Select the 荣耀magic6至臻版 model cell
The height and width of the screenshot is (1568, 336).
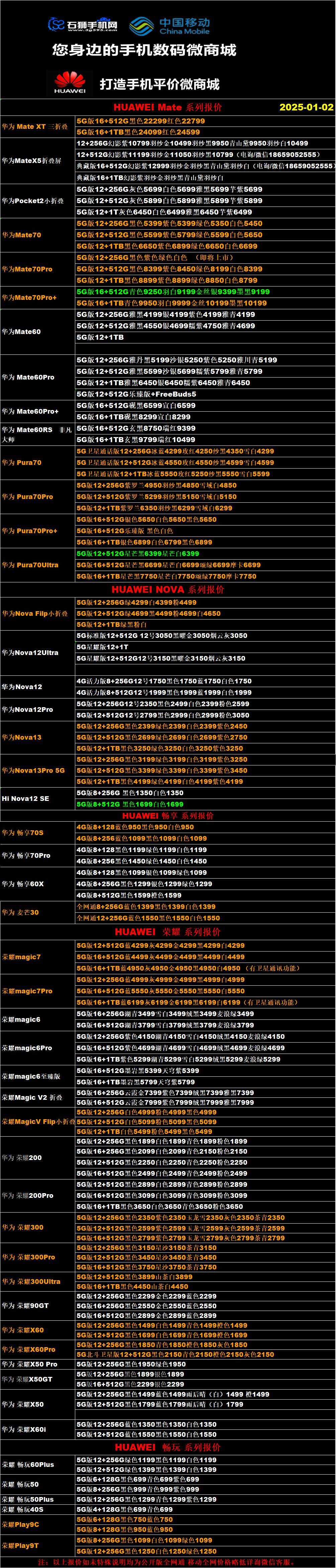click(x=38, y=1076)
